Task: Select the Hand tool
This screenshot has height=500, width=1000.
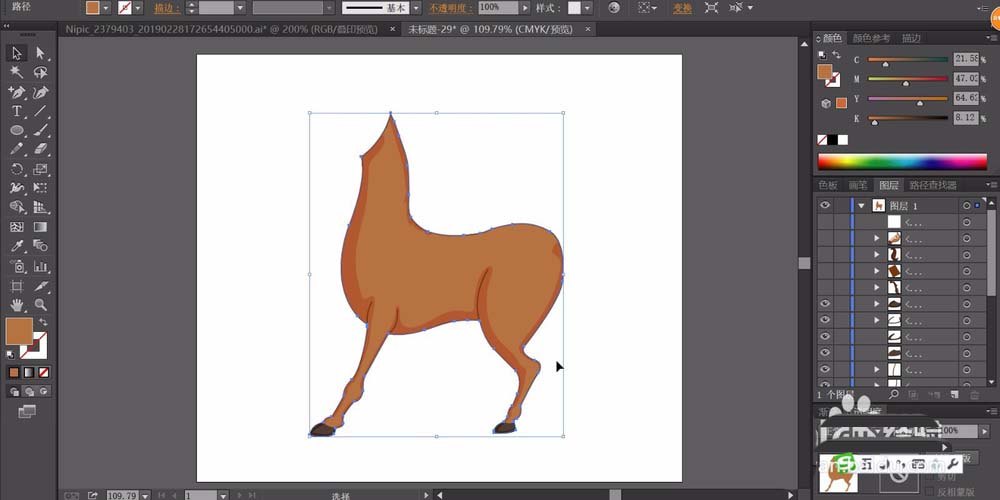Action: coord(17,304)
